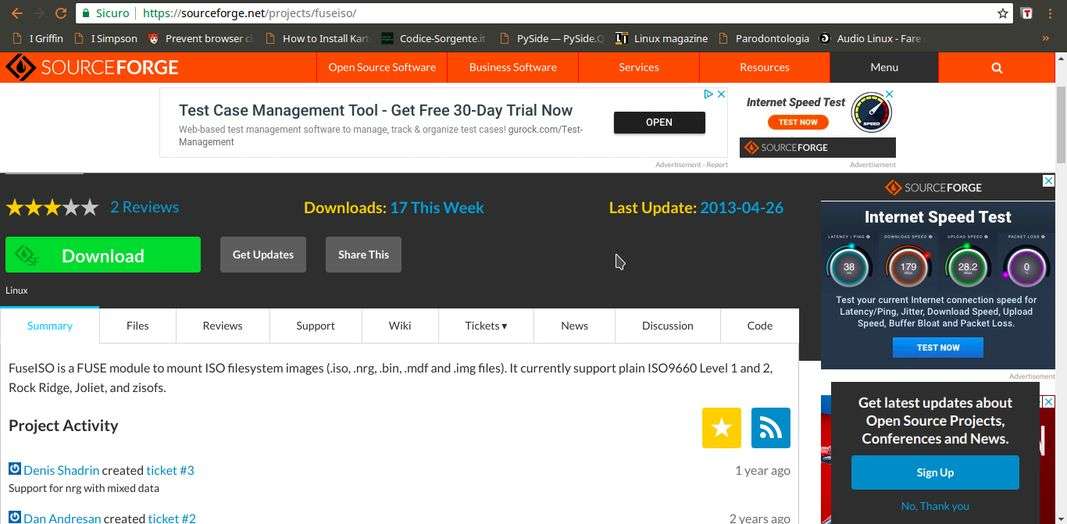Open the How to Install Kart bookmark

click(x=317, y=39)
